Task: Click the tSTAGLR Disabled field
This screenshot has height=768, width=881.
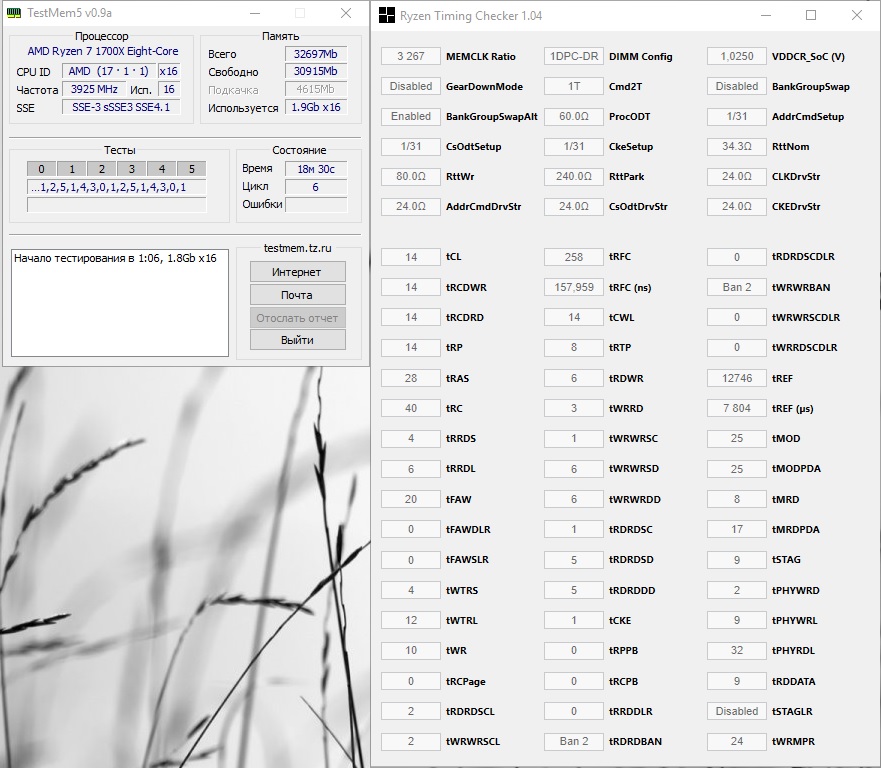Action: 737,711
